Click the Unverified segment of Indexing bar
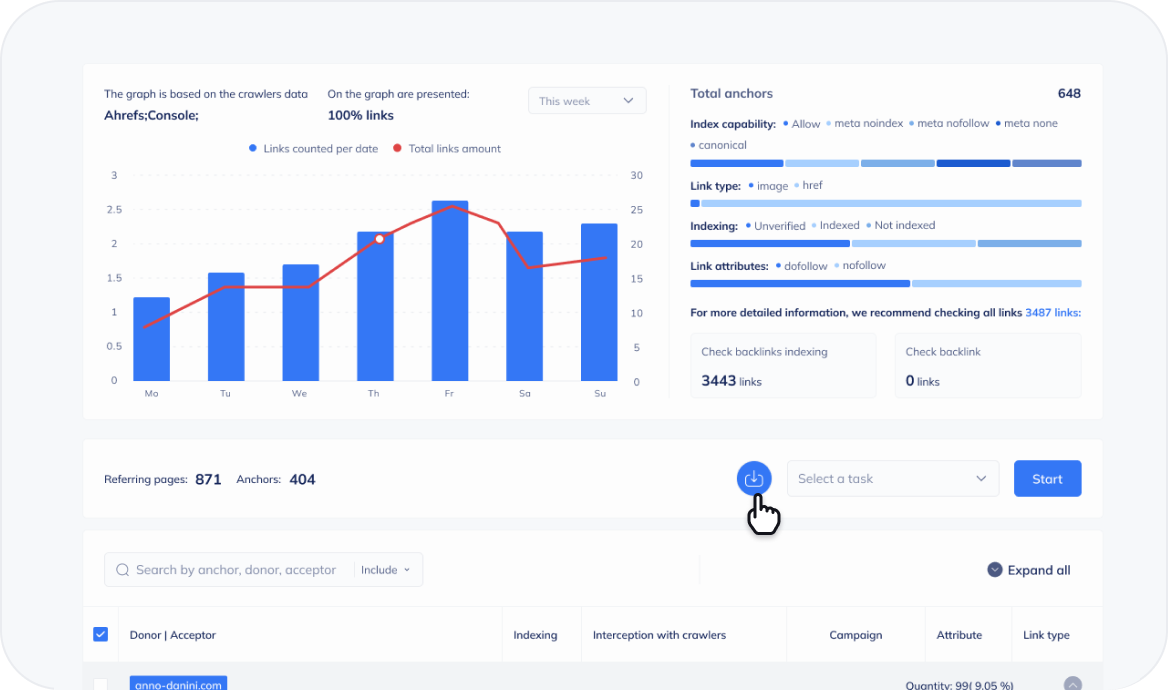 [769, 244]
